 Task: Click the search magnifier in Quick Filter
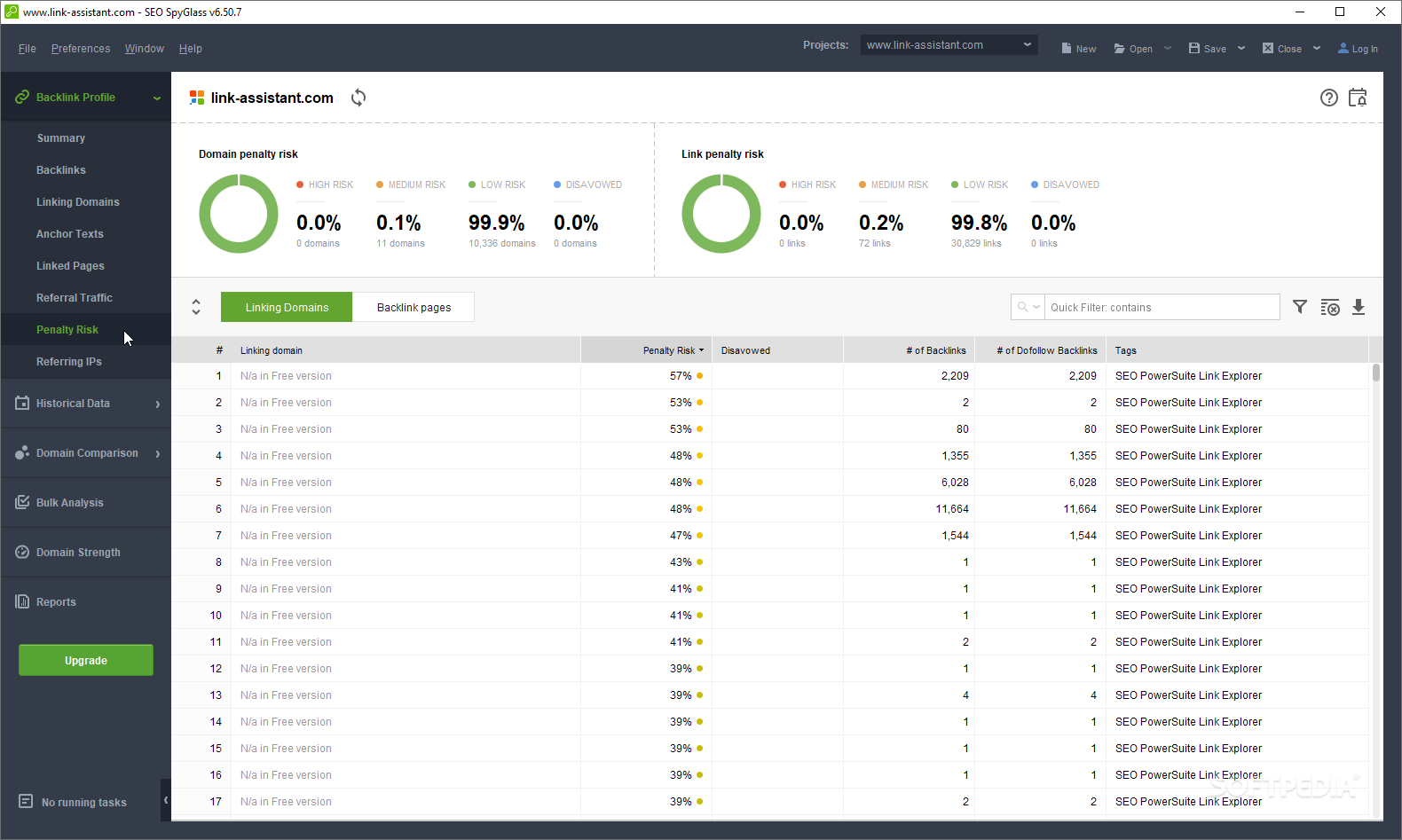(1023, 307)
